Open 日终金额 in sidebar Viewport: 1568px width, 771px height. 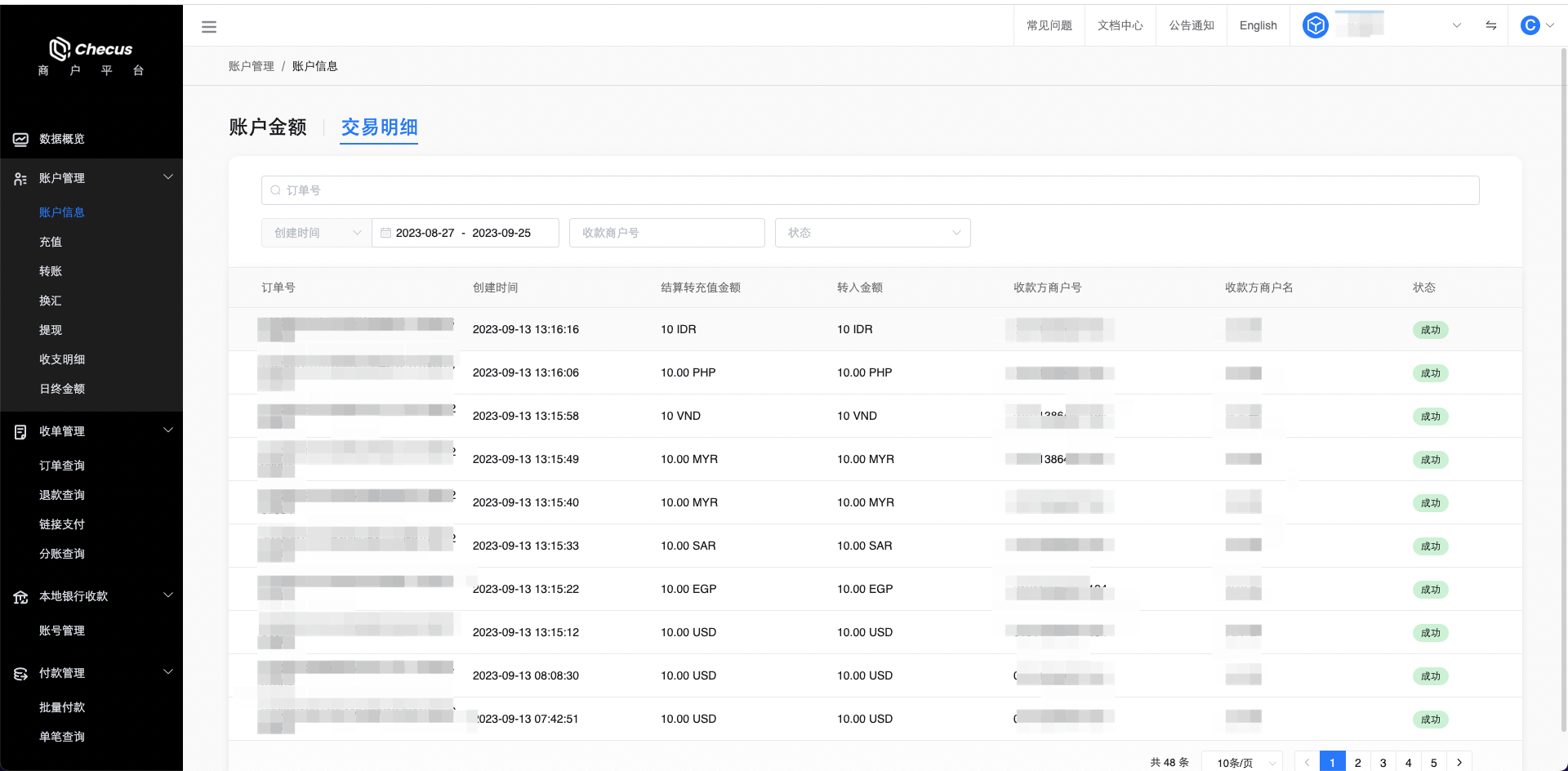[x=62, y=389]
